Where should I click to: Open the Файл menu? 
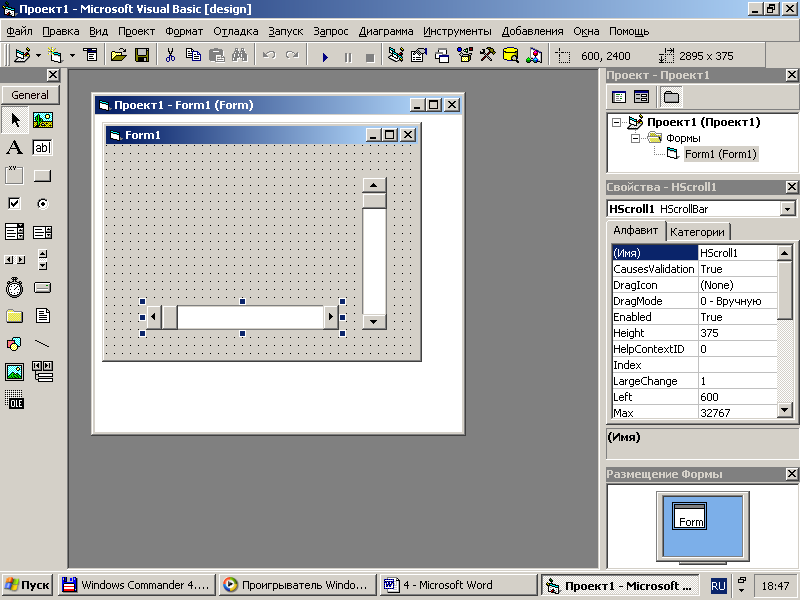[x=19, y=31]
